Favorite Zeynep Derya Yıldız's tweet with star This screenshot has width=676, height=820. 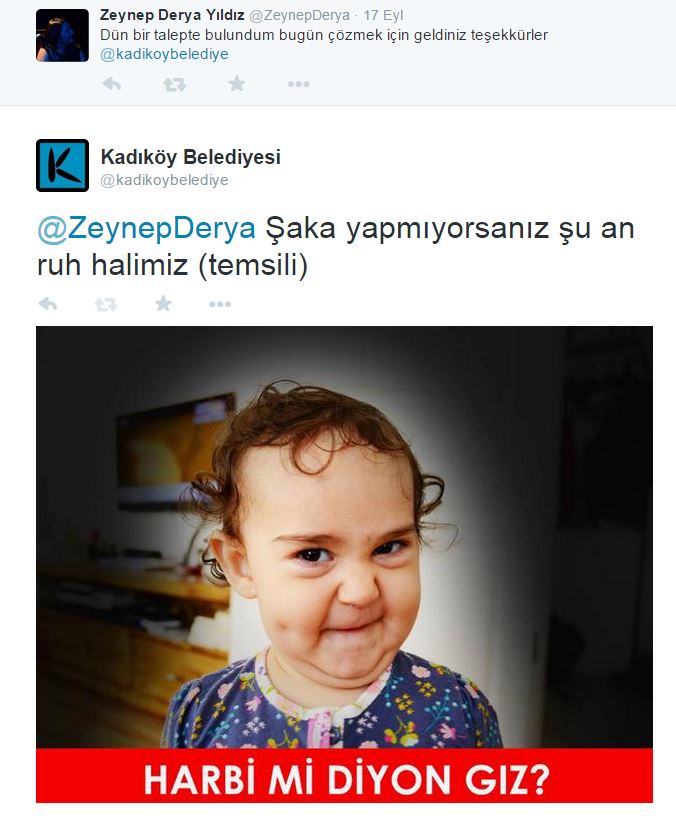(237, 83)
